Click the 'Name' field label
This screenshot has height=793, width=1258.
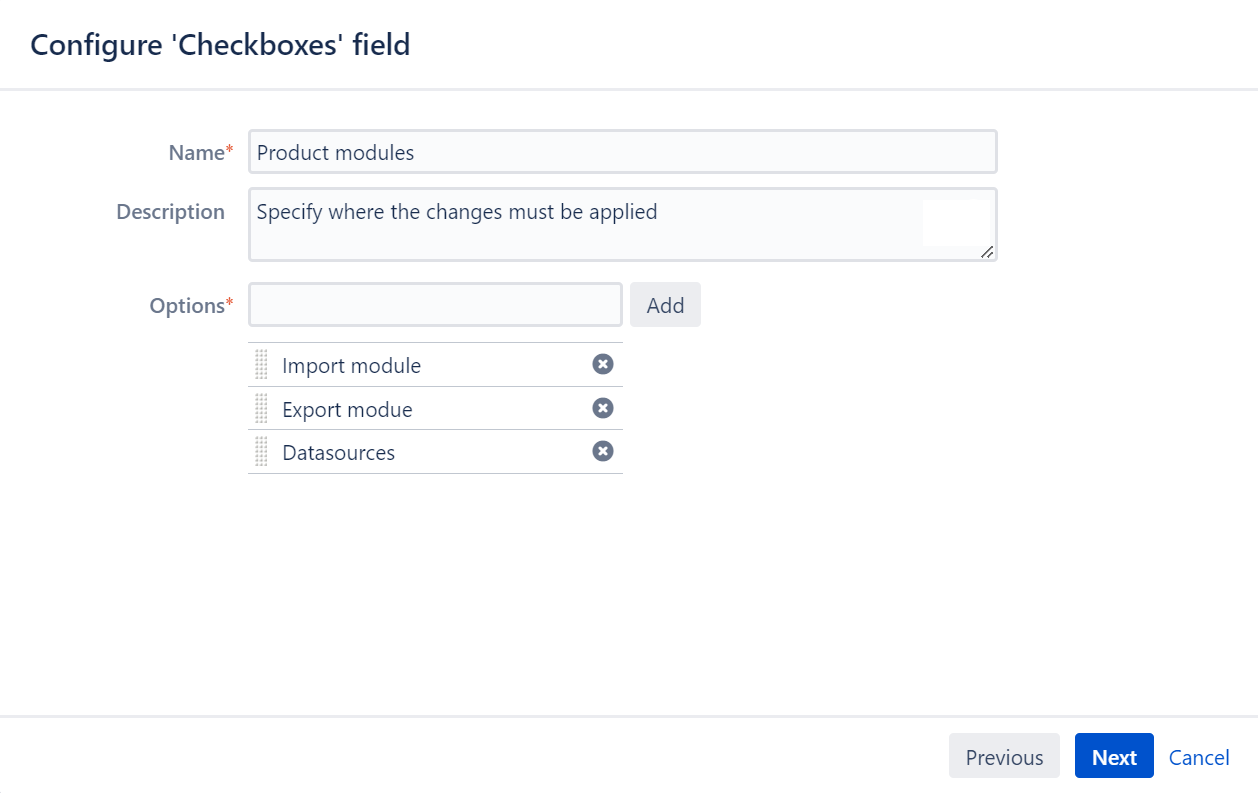coord(196,153)
